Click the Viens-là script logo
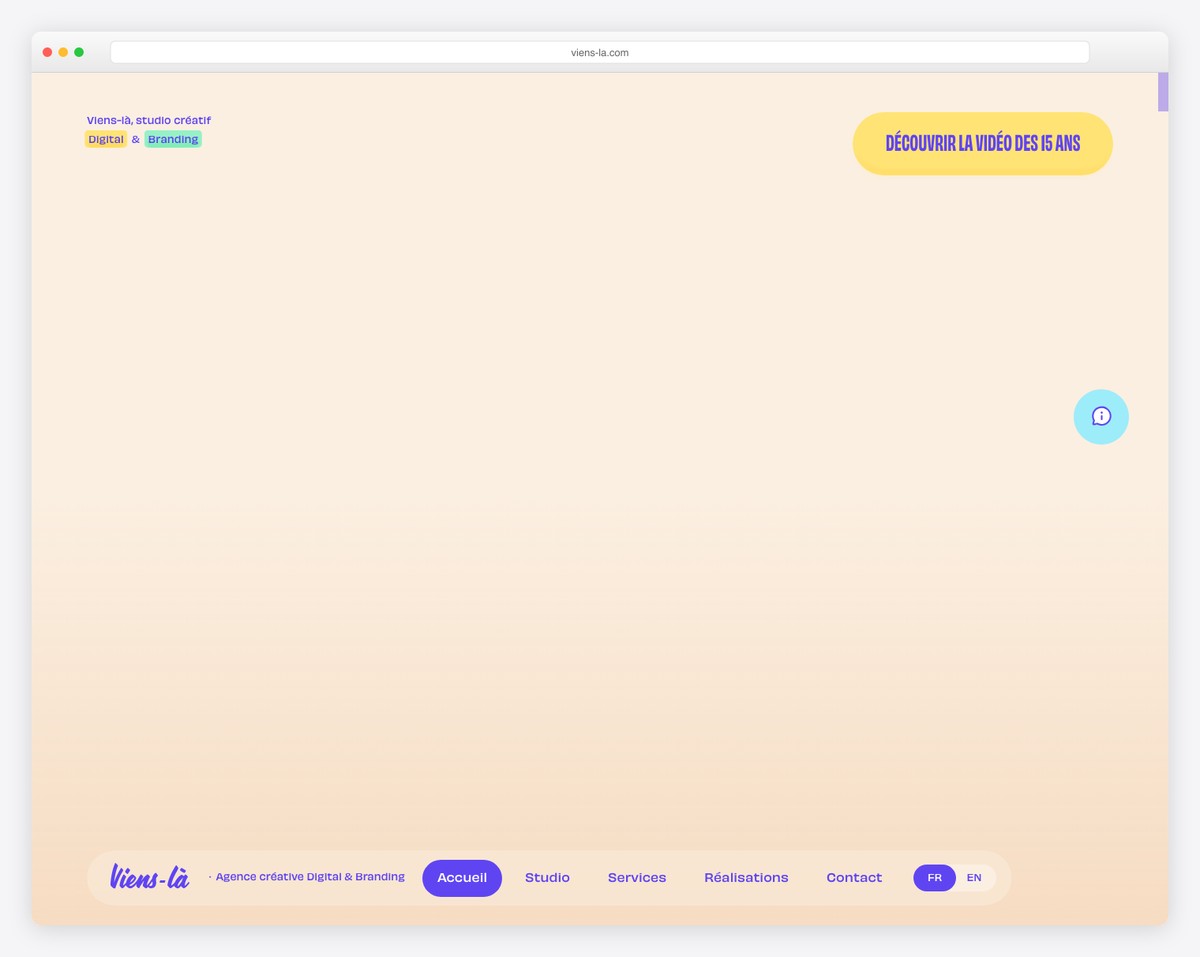Image resolution: width=1200 pixels, height=957 pixels. coord(149,877)
